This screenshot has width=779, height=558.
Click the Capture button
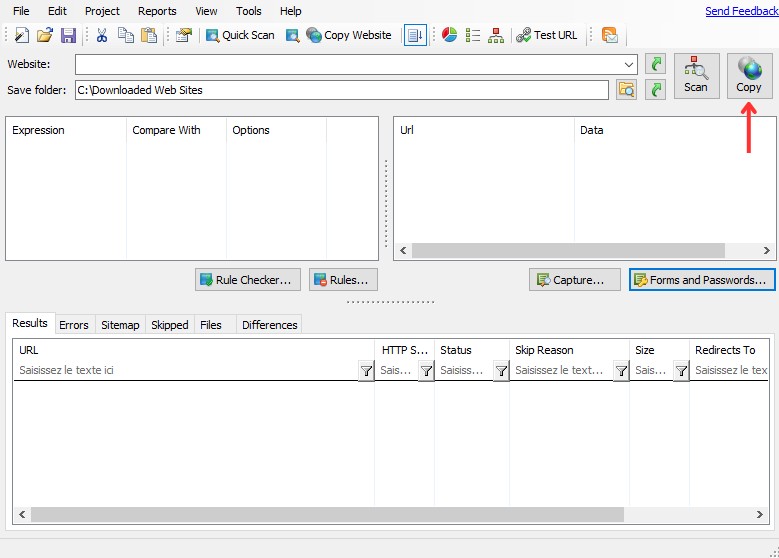[x=575, y=280]
